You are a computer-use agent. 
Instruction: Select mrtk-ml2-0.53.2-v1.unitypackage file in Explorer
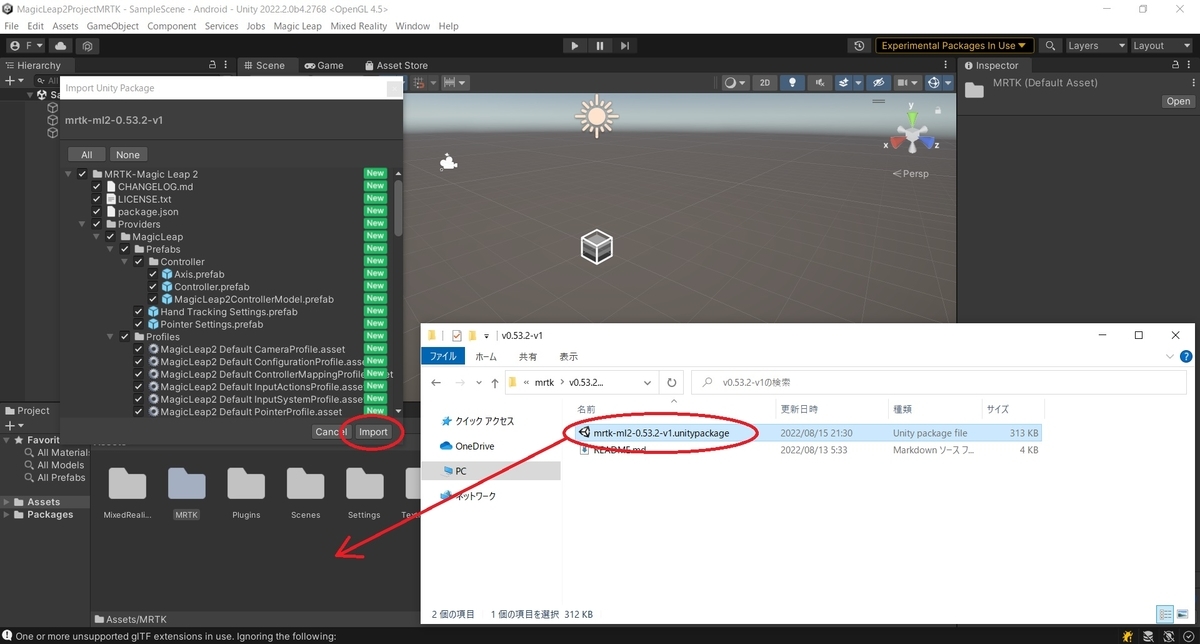pyautogui.click(x=802, y=433)
